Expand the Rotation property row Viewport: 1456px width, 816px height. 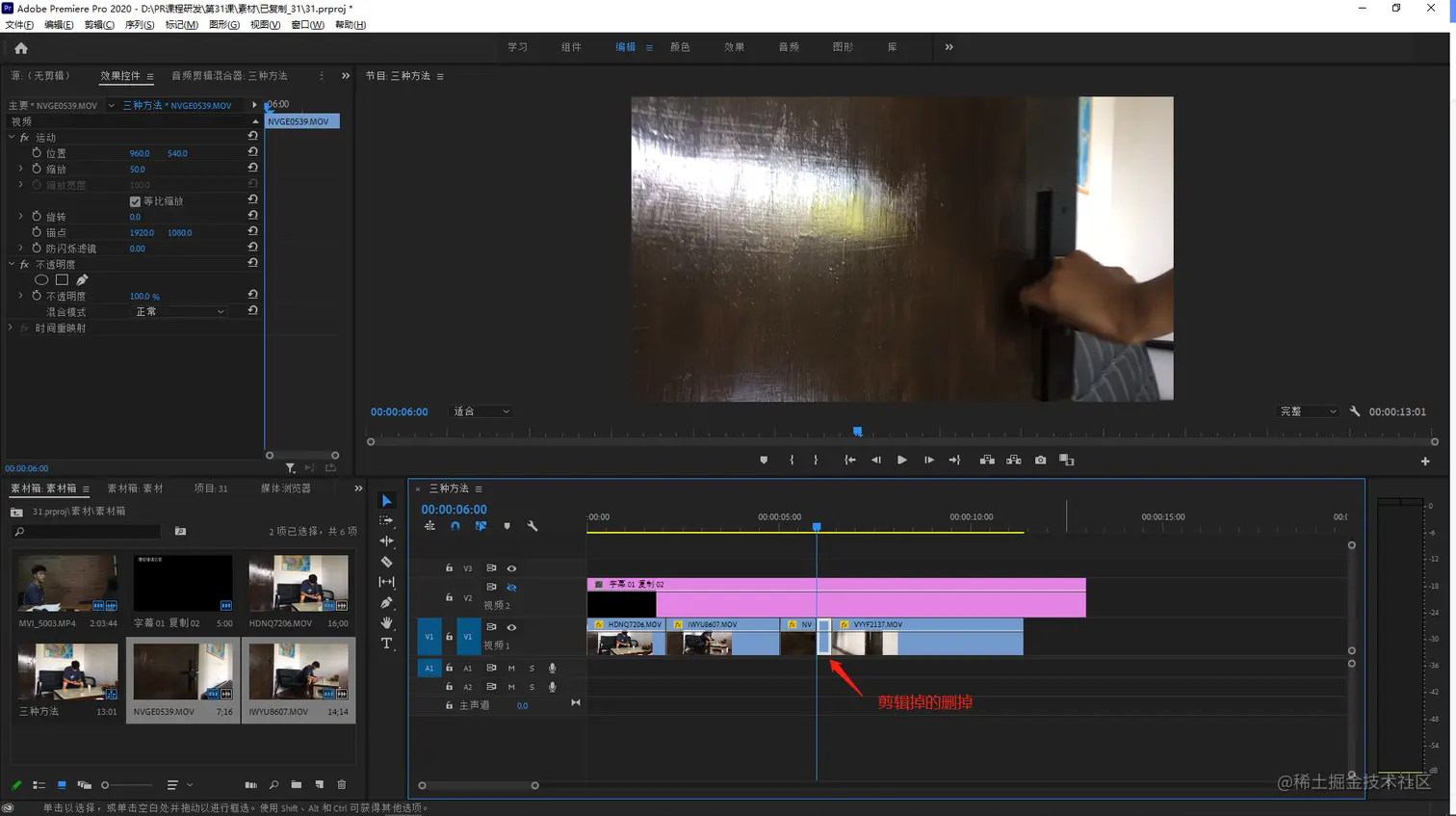pos(21,217)
